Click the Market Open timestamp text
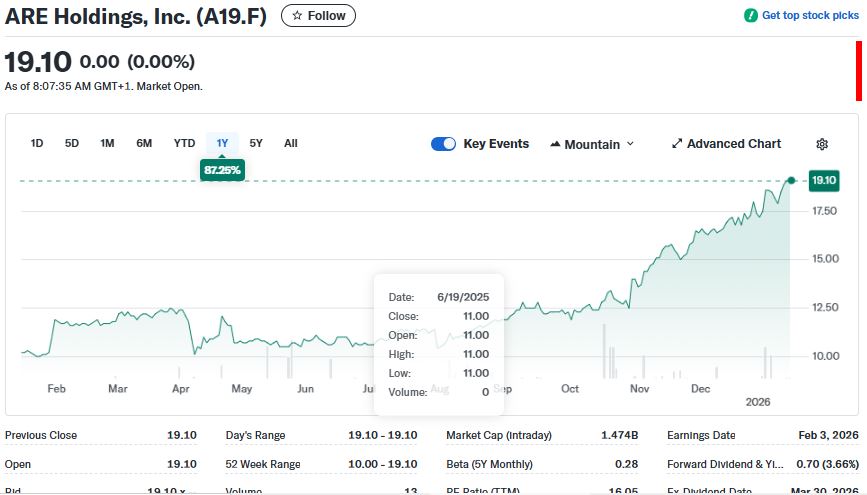The width and height of the screenshot is (867, 495). point(103,86)
